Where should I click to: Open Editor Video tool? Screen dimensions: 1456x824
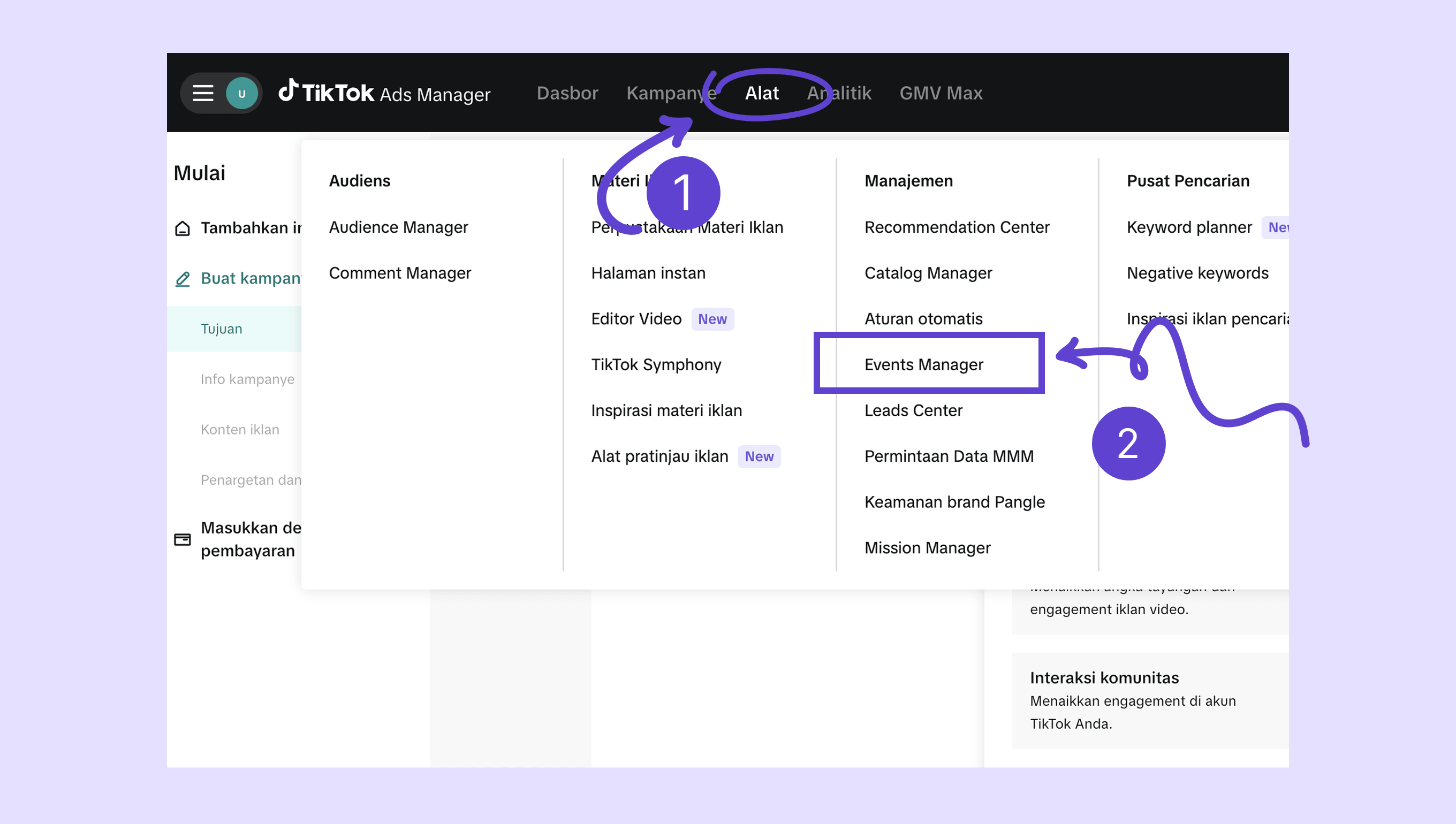[636, 318]
